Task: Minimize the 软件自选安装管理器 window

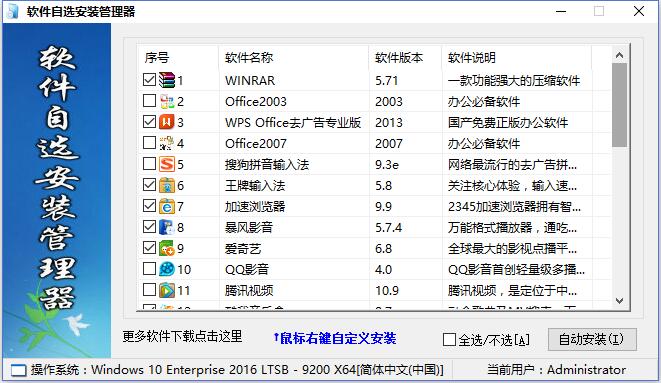Action: tap(561, 11)
